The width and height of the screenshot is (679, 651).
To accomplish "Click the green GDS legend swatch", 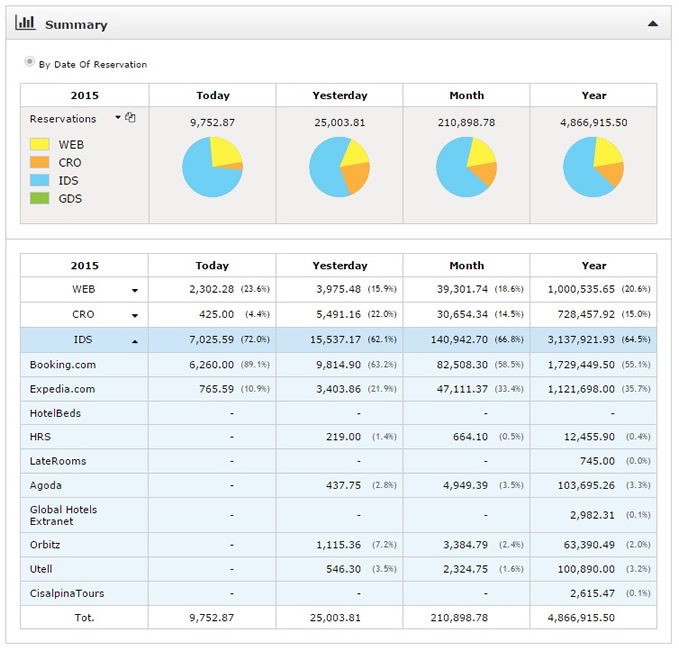I will point(39,199).
